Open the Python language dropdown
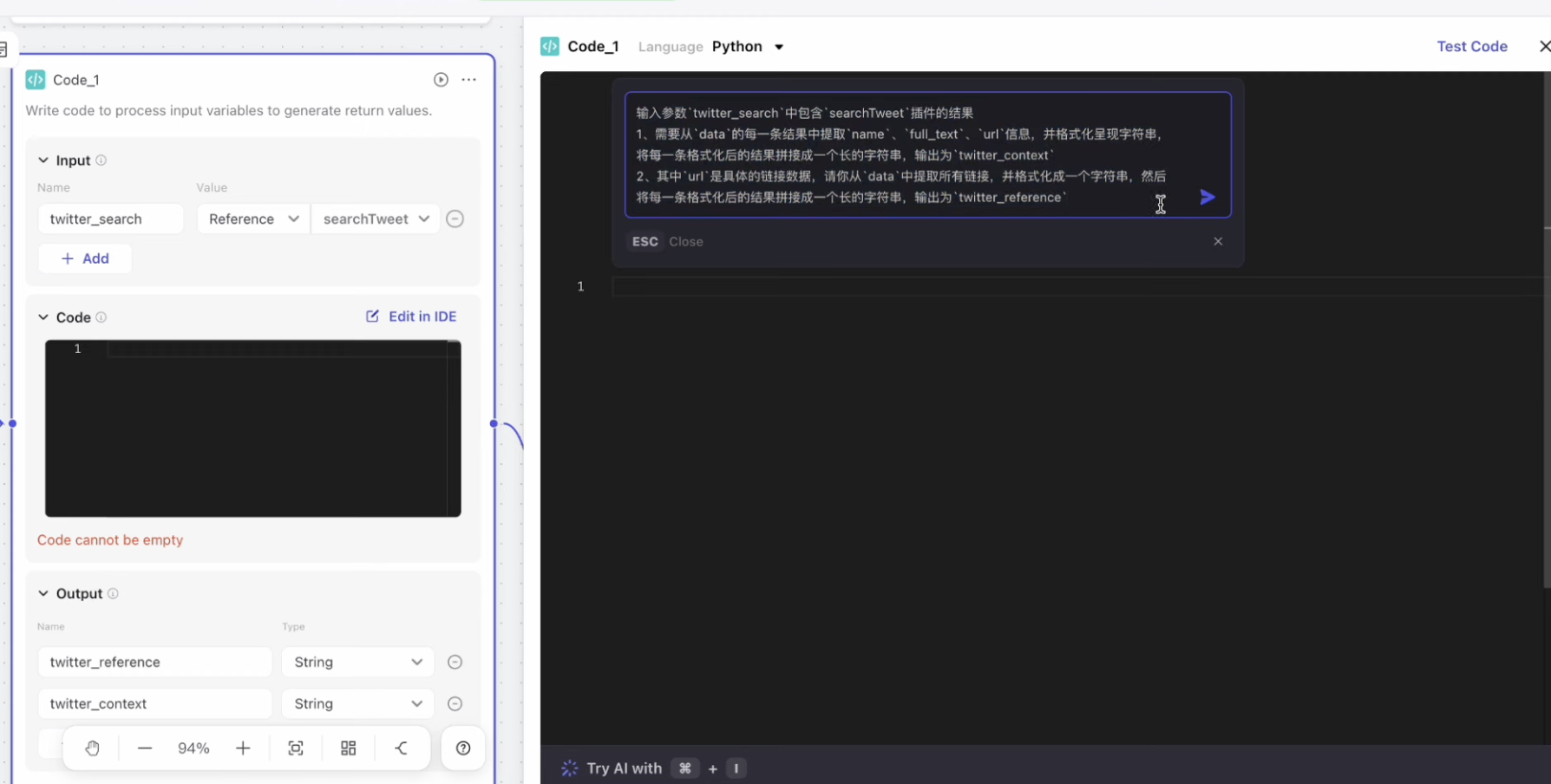Screen dimensions: 1551x784 click(748, 47)
